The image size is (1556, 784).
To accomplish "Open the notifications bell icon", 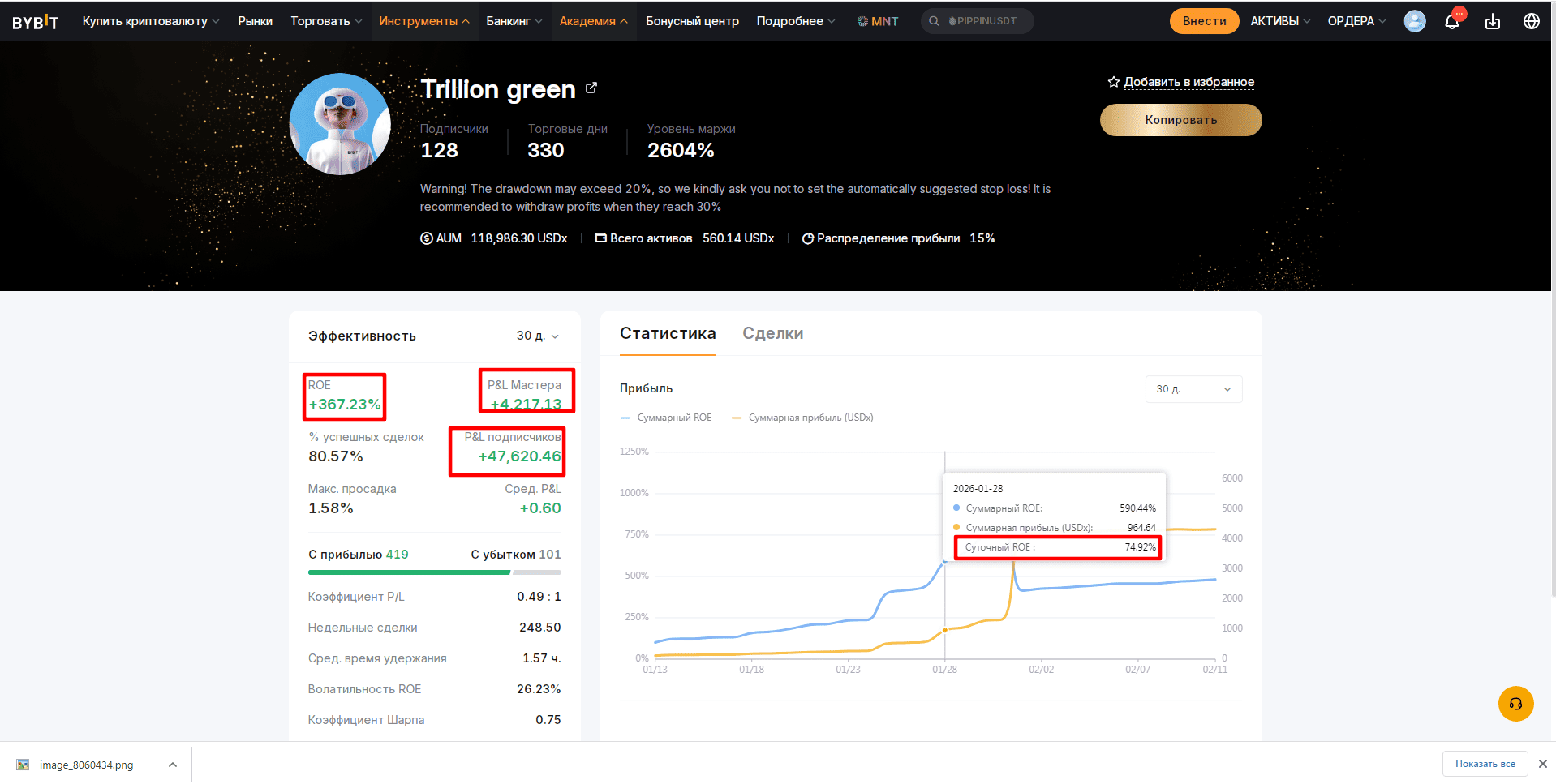I will [x=1452, y=21].
